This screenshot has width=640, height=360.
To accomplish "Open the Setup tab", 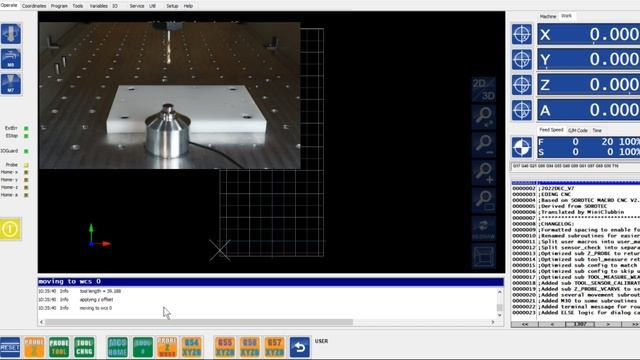I will tap(172, 6).
